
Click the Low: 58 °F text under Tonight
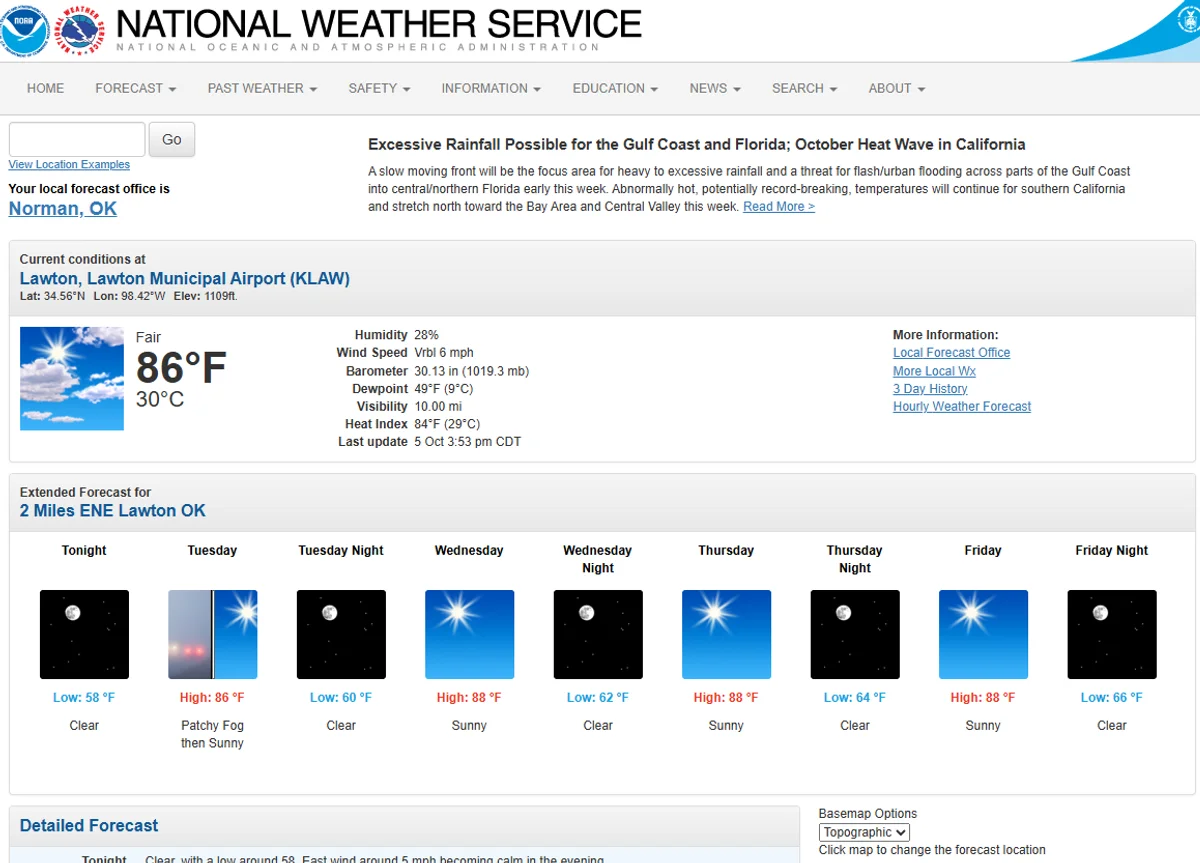[84, 698]
